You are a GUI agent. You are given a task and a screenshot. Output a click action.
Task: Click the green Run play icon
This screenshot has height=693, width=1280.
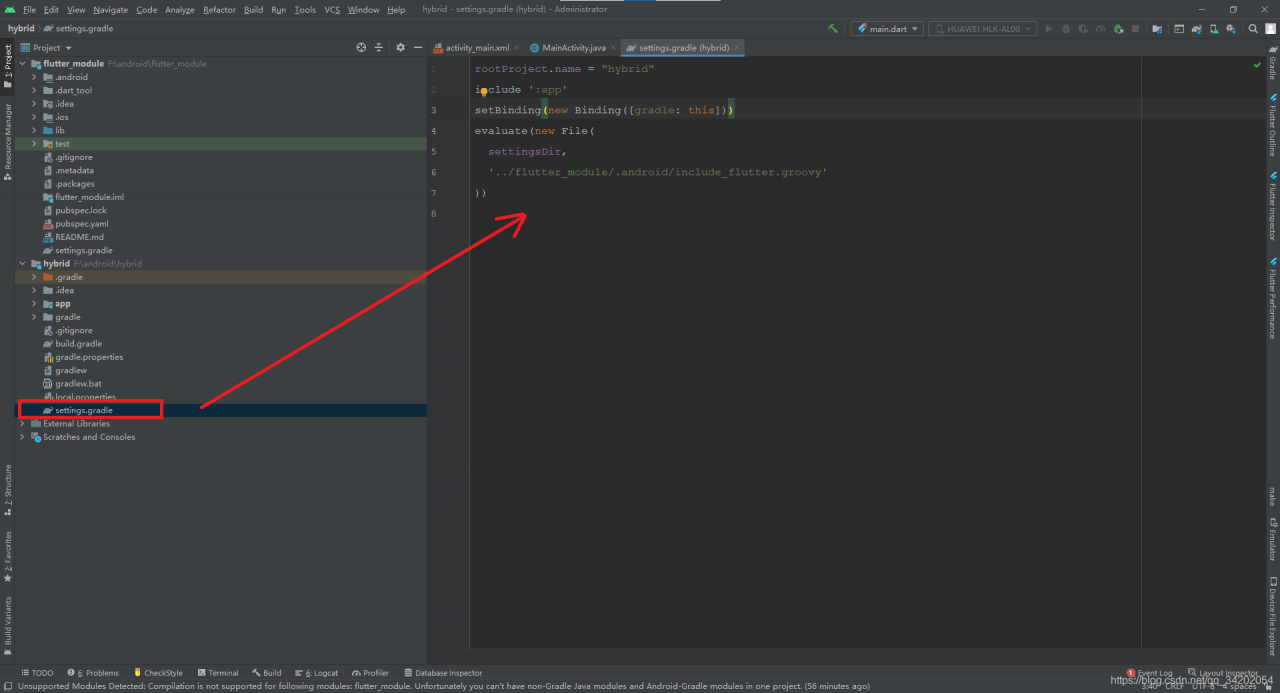pos(1049,29)
